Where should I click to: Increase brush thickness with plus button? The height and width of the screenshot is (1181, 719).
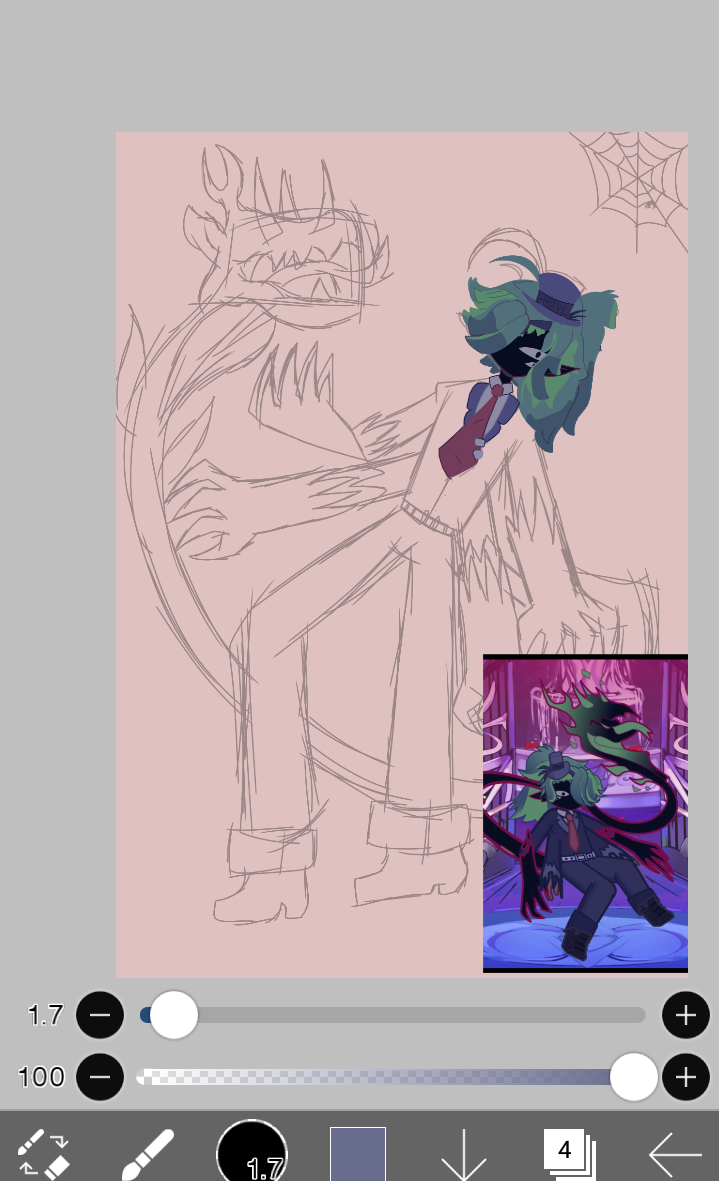[685, 1015]
